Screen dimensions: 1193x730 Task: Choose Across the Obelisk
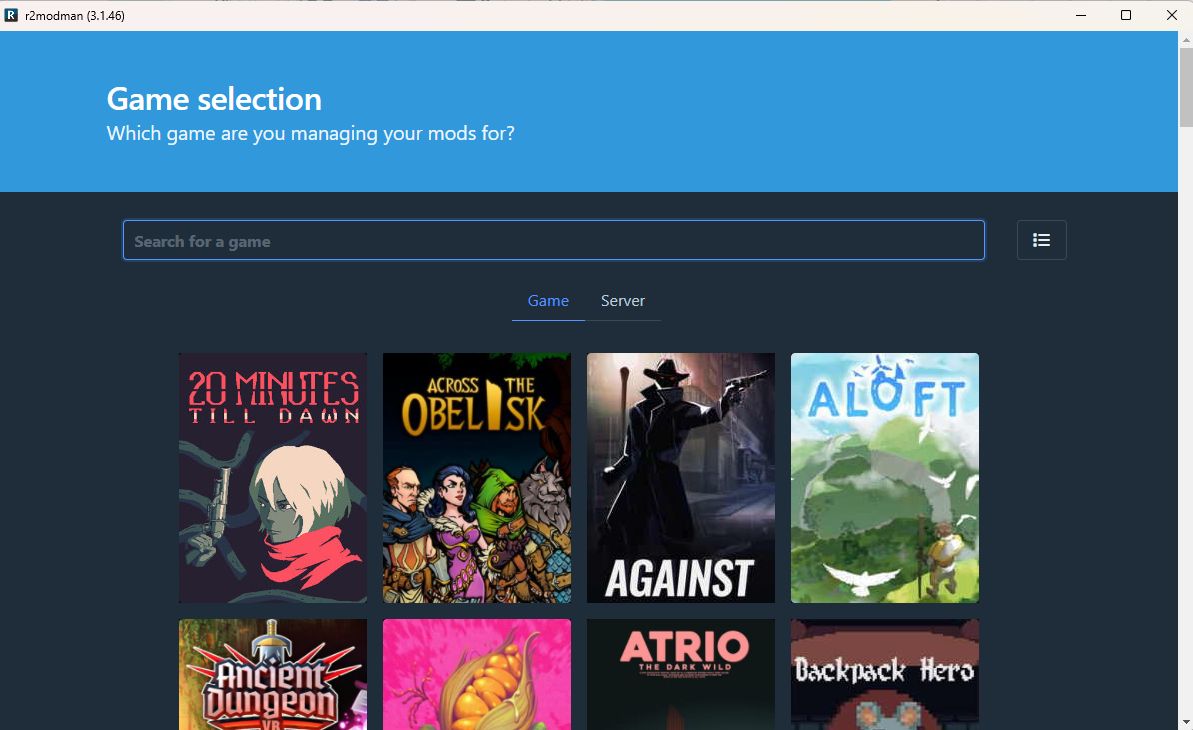pos(476,477)
